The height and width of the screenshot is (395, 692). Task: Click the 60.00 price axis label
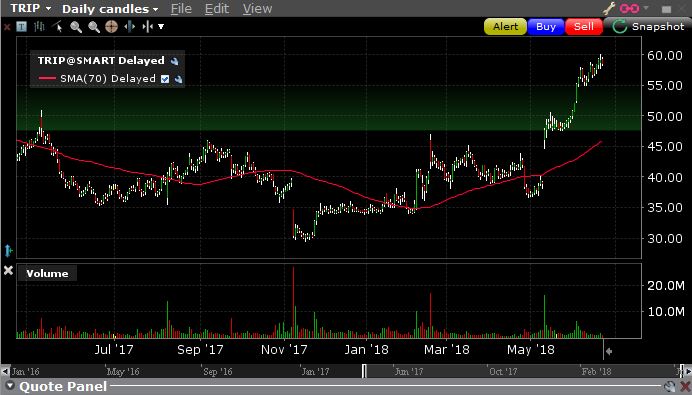[665, 56]
